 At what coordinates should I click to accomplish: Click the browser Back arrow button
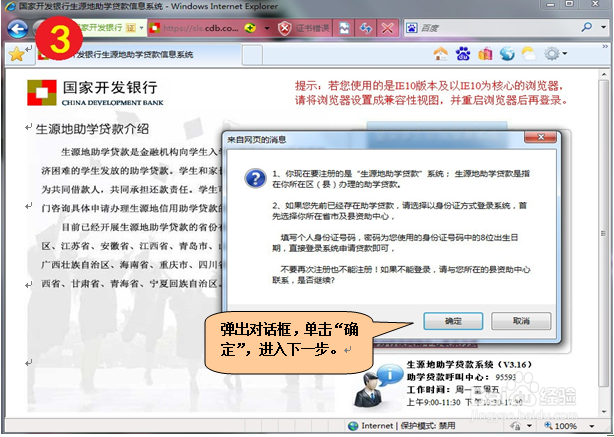(18, 29)
